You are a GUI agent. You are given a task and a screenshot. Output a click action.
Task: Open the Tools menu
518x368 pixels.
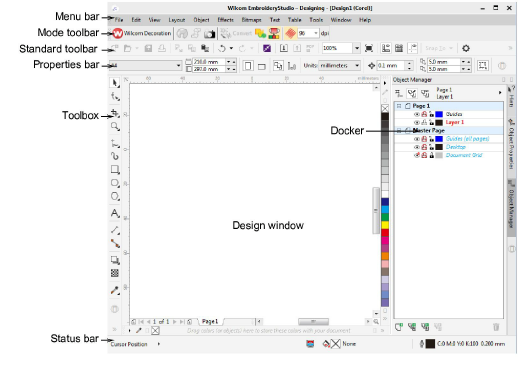[316, 20]
